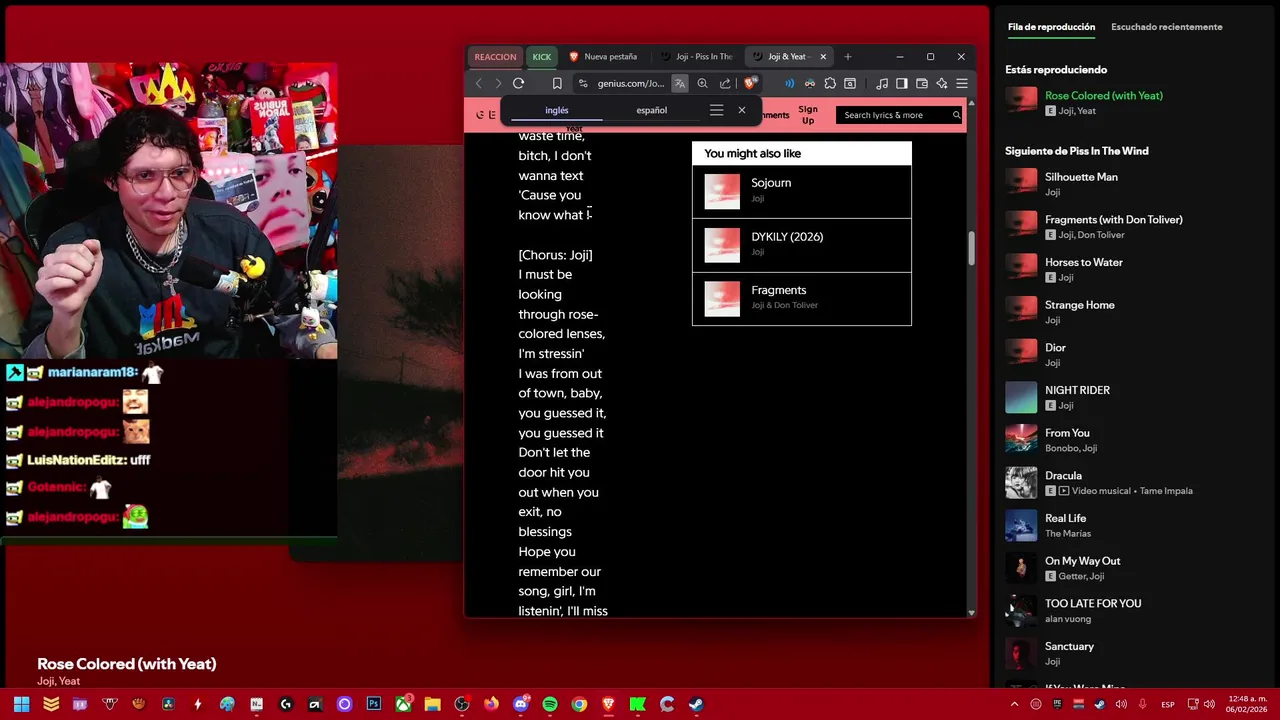This screenshot has width=1280, height=720.
Task: Close the translate popup
Action: pos(742,110)
